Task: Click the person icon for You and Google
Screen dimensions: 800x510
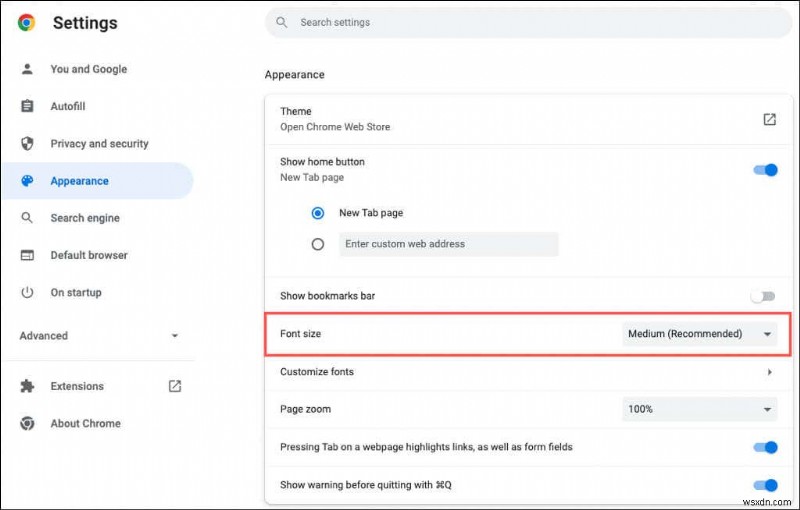Action: coord(27,69)
